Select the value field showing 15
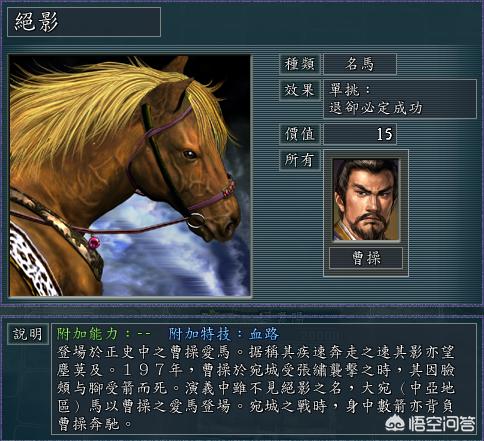Image resolution: width=484 pixels, height=441 pixels. tap(360, 134)
